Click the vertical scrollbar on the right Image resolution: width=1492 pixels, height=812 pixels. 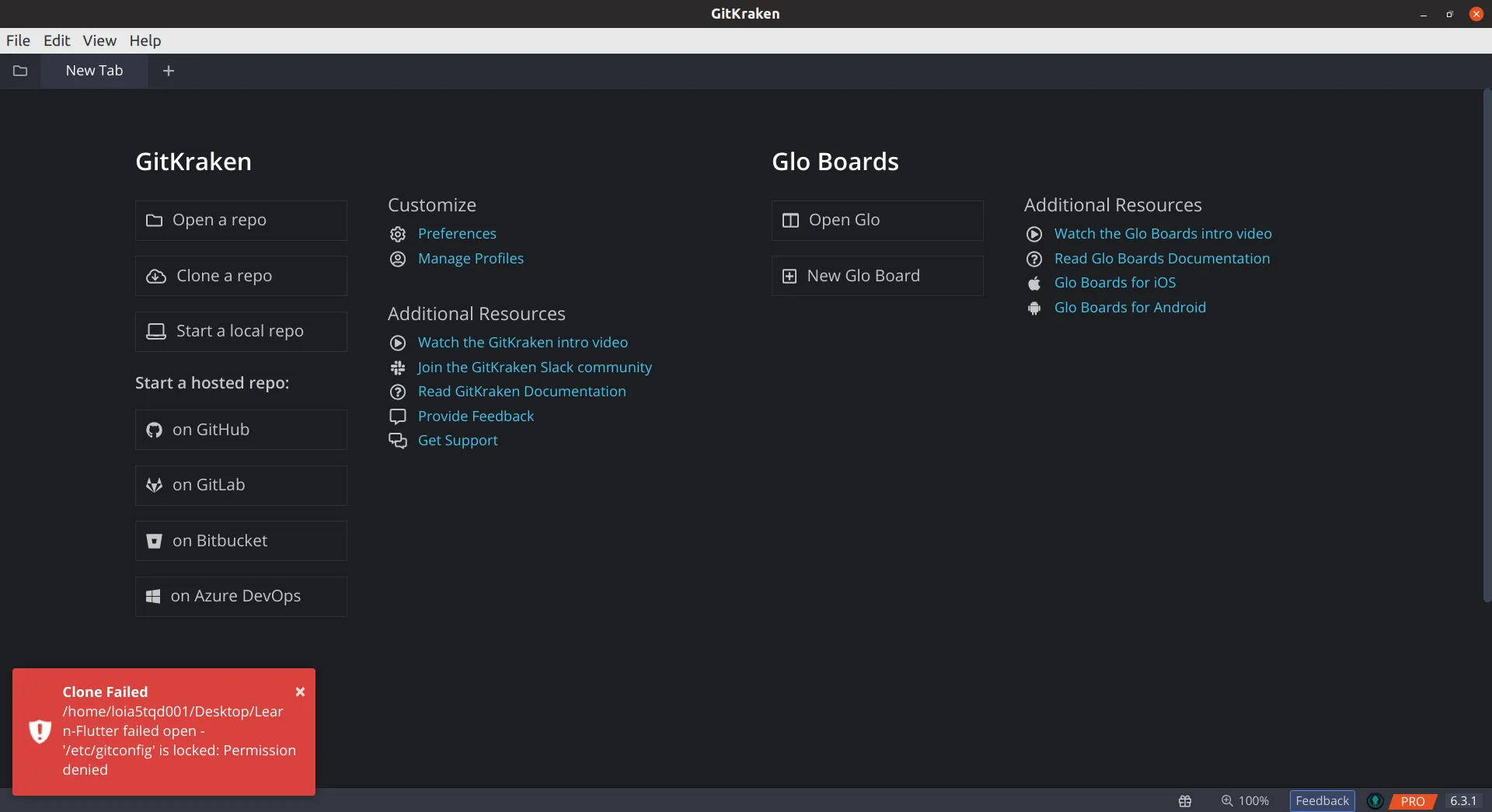point(1487,346)
